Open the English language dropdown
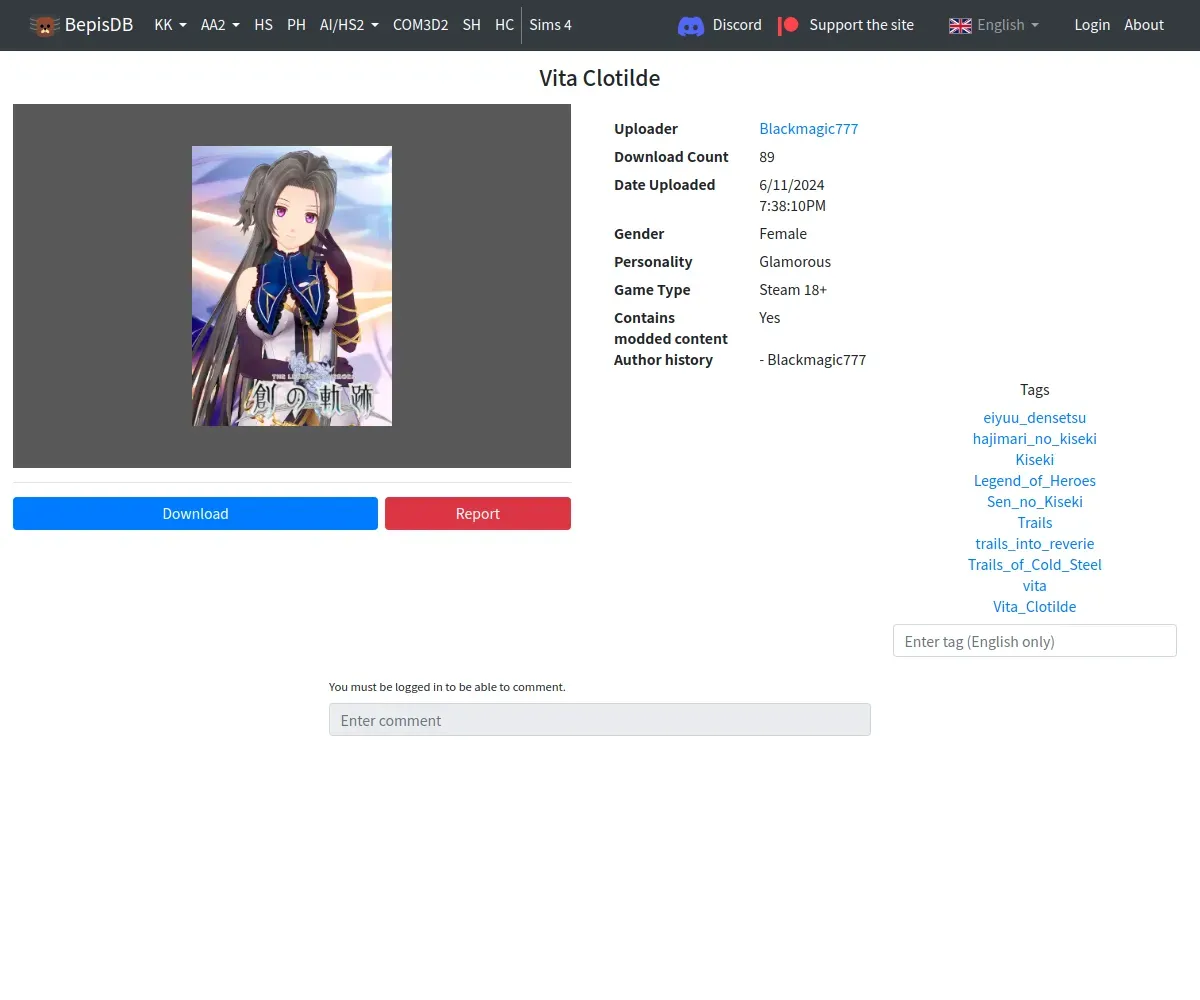This screenshot has height=1000, width=1200. click(1008, 25)
